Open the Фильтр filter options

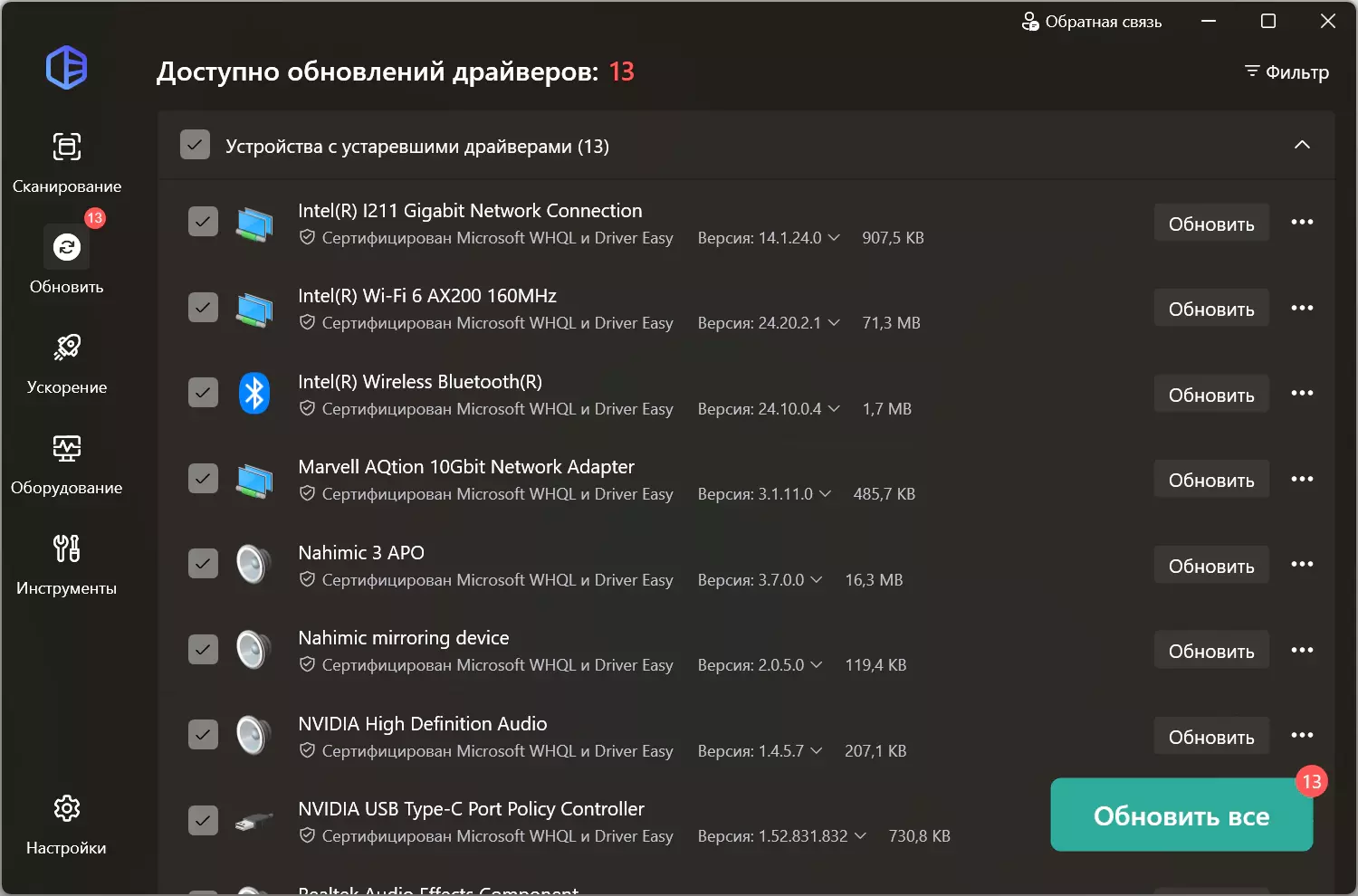tap(1286, 71)
